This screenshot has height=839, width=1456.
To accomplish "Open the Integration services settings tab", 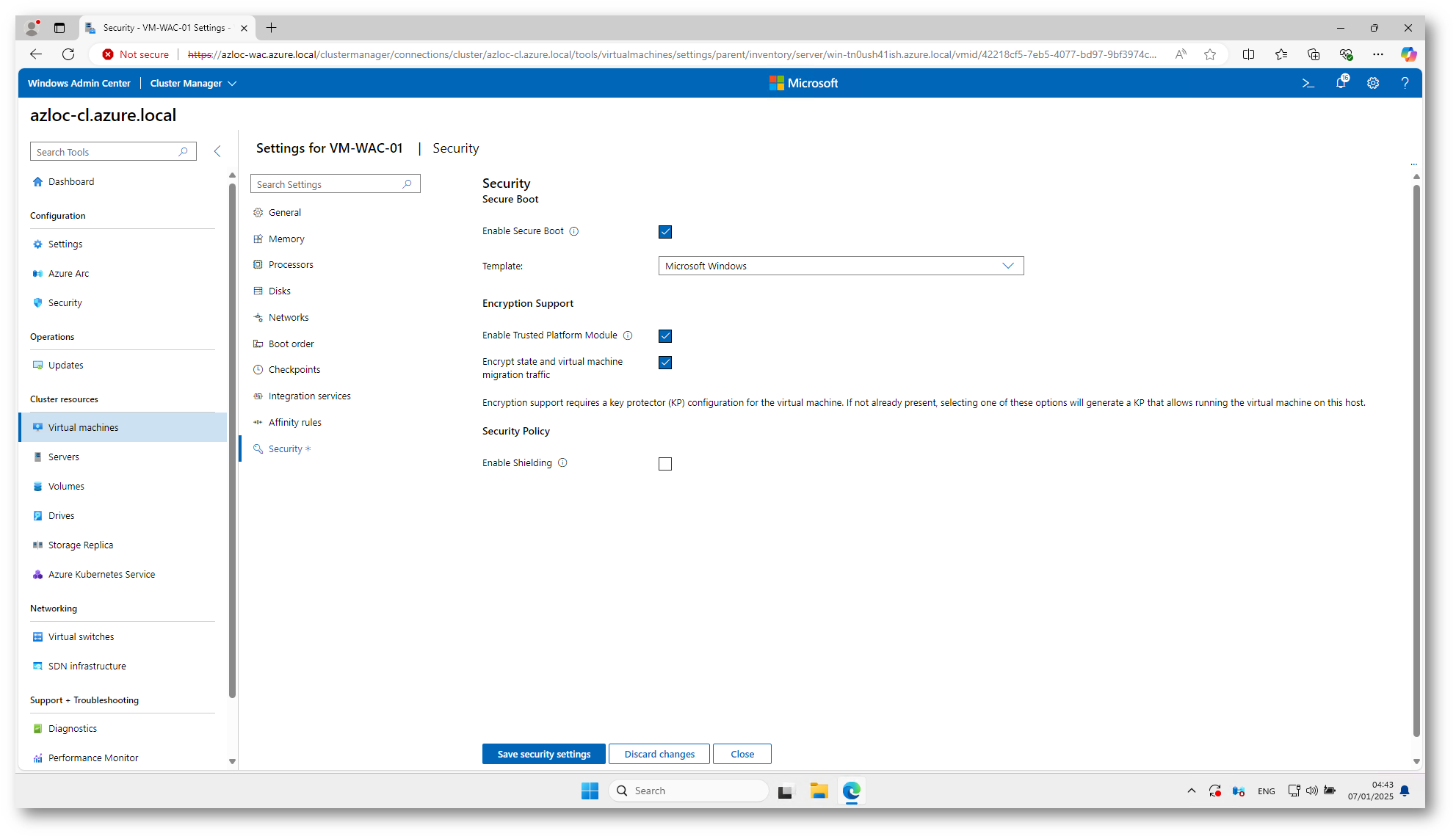I will 309,396.
